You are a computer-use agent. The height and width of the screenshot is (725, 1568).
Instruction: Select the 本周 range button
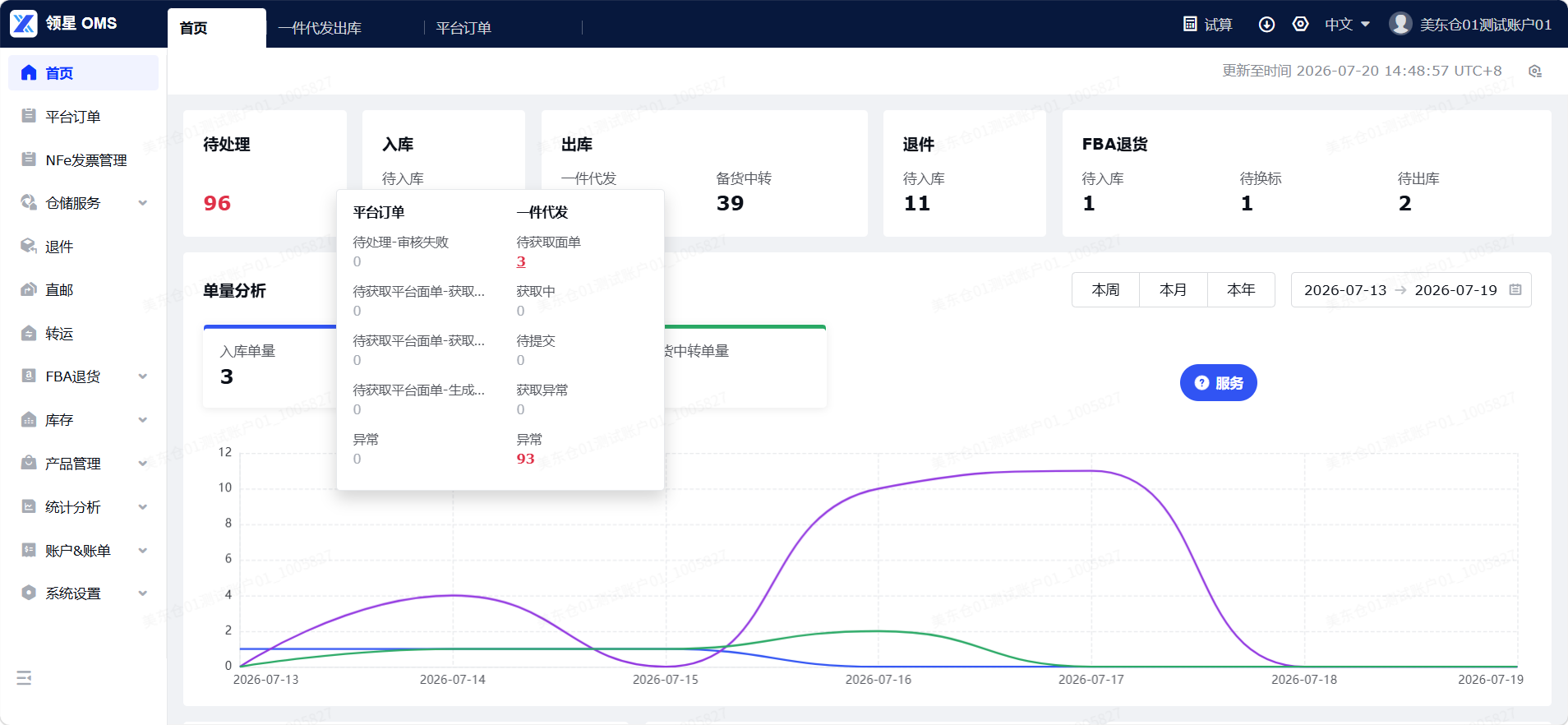[x=1105, y=290]
